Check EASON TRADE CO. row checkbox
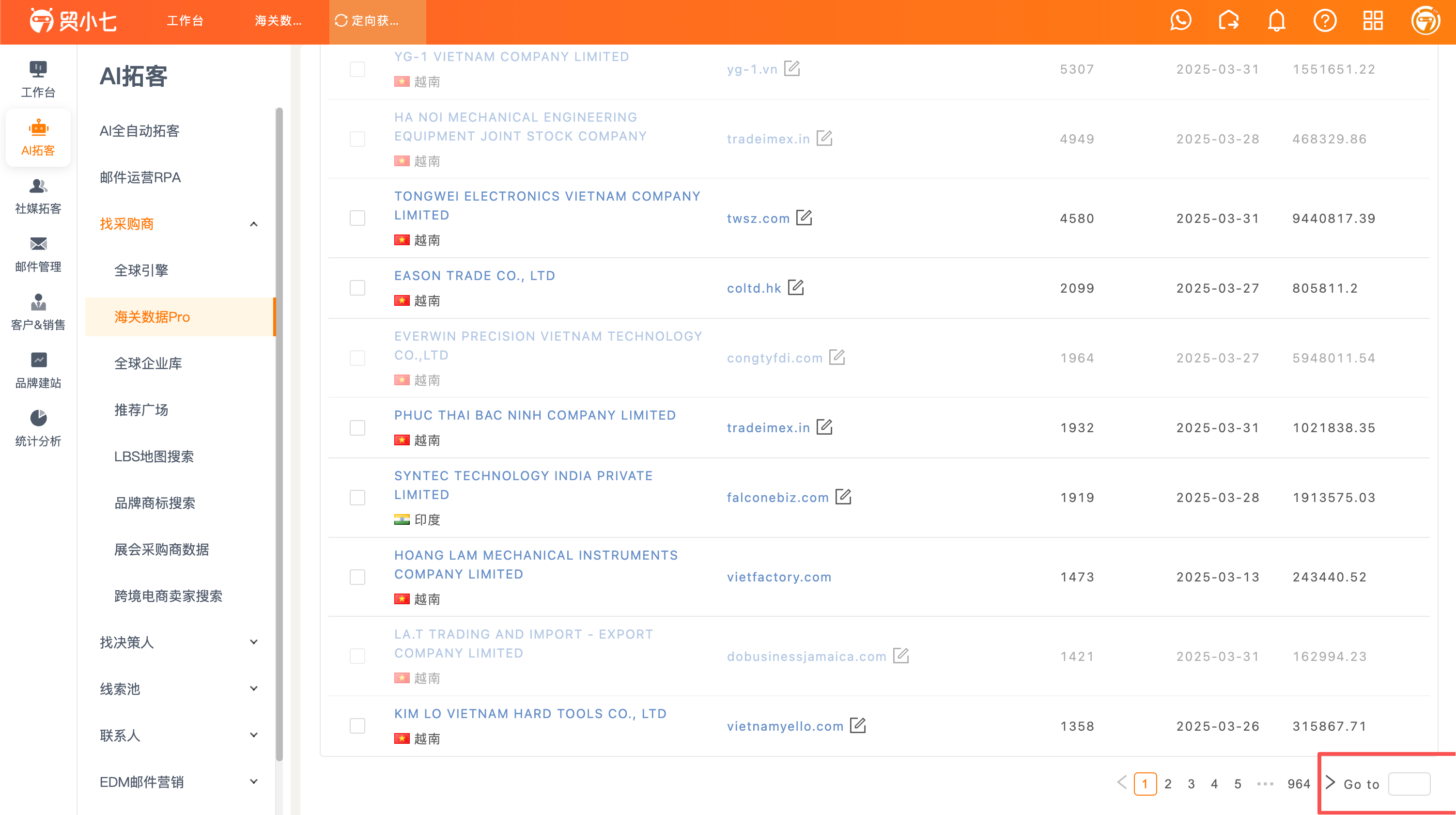Screen dimensions: 1456x815 [357, 288]
